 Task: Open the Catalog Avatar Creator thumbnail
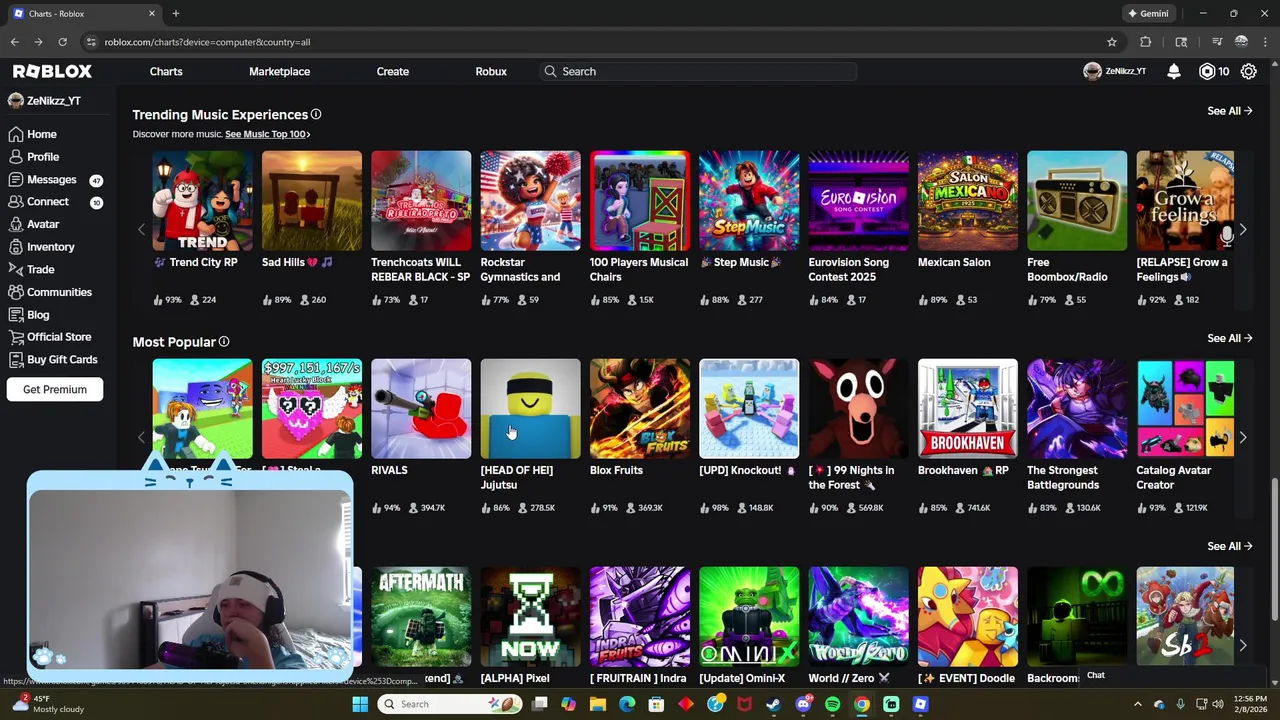(x=1185, y=409)
